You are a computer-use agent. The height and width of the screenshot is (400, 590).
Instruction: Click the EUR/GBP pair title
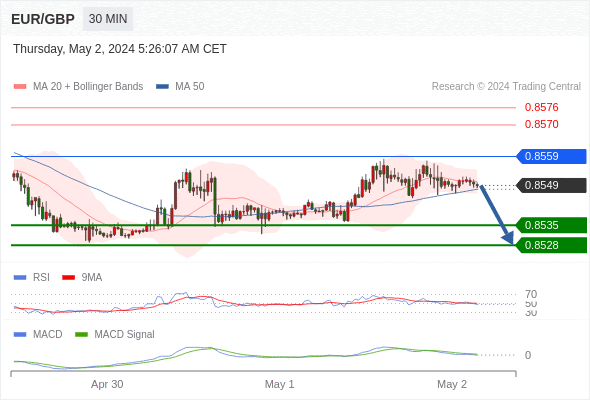coord(43,19)
